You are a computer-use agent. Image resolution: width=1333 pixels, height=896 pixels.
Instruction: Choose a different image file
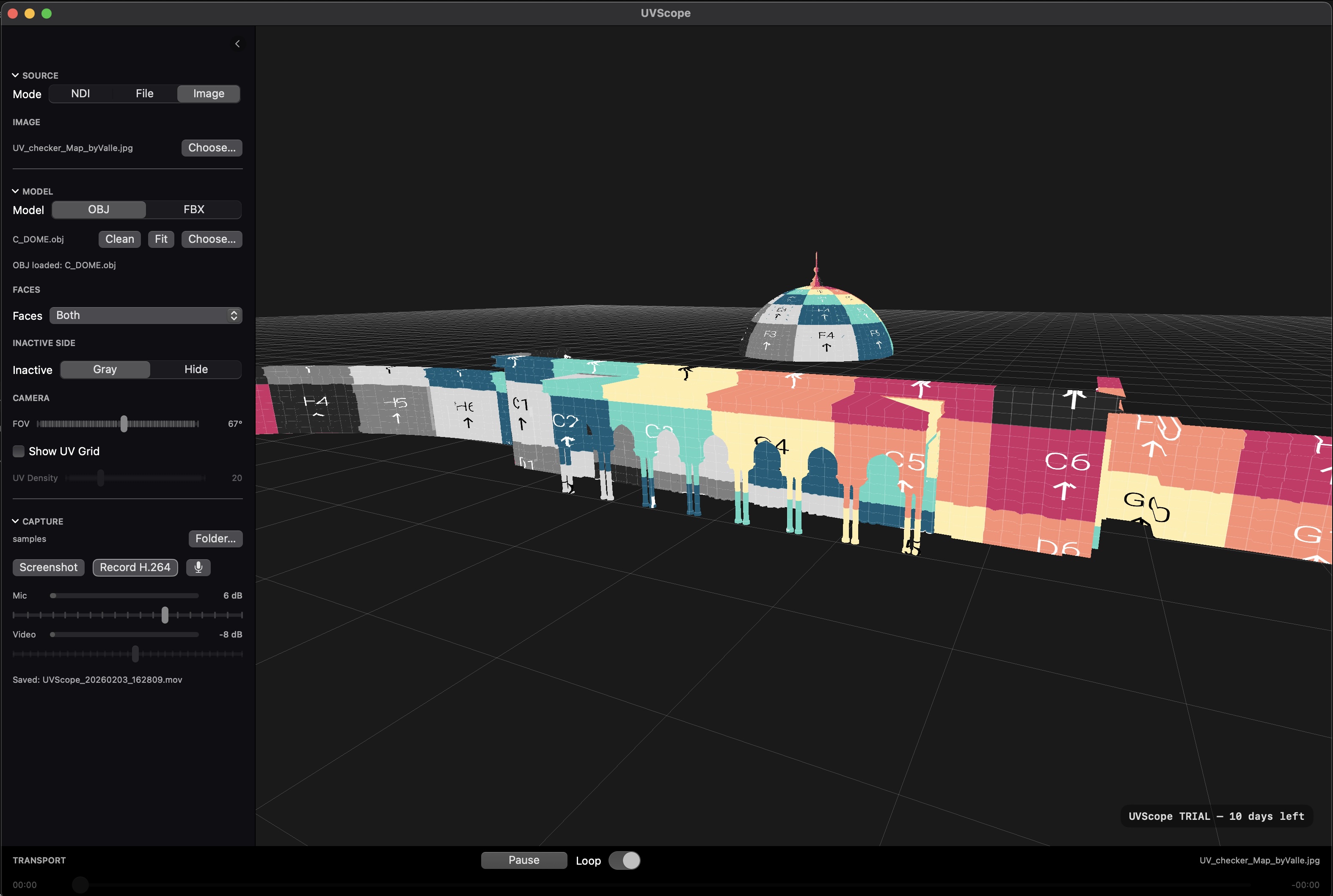pos(211,147)
